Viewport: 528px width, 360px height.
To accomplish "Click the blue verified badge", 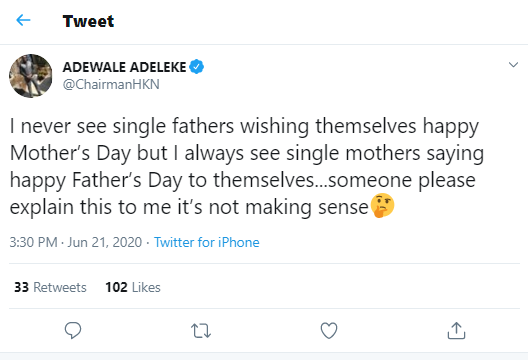I will tap(196, 67).
